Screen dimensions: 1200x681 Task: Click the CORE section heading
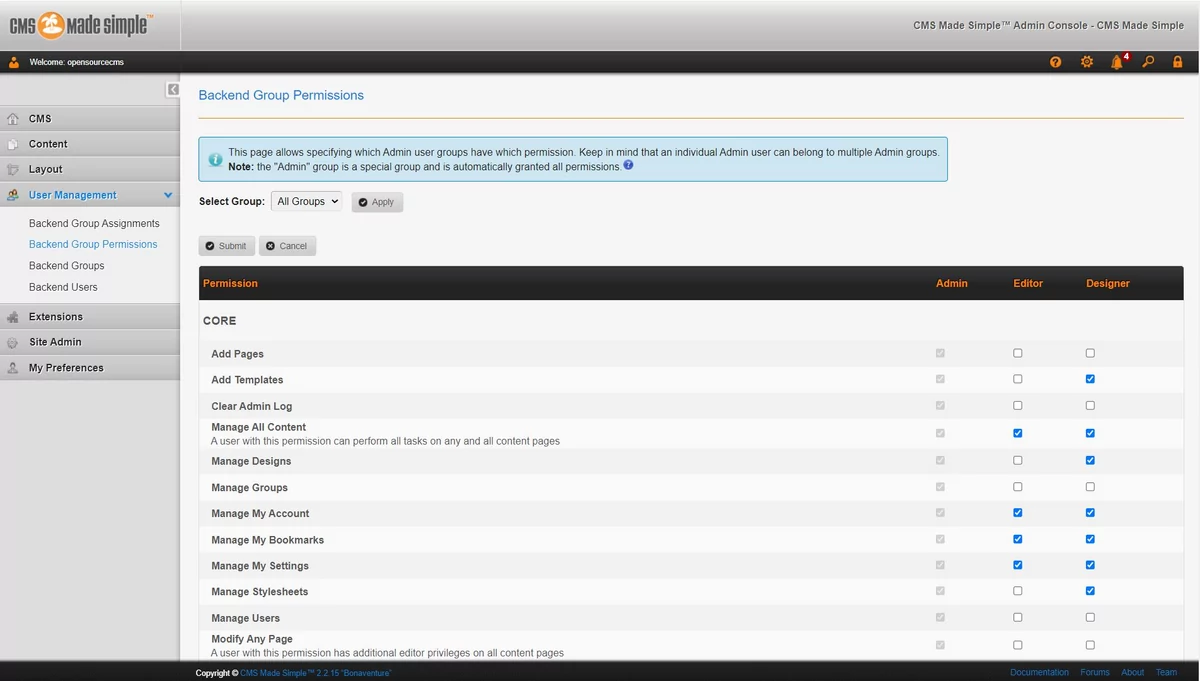pos(220,321)
